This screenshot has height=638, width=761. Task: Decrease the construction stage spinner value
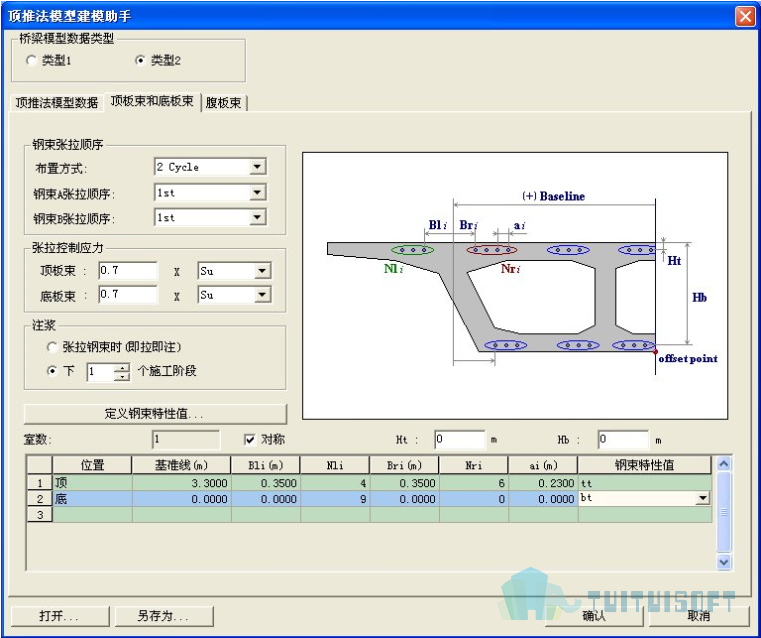[122, 376]
